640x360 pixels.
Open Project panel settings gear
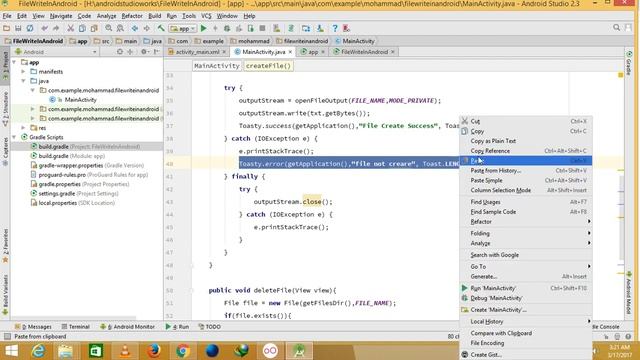click(x=144, y=52)
